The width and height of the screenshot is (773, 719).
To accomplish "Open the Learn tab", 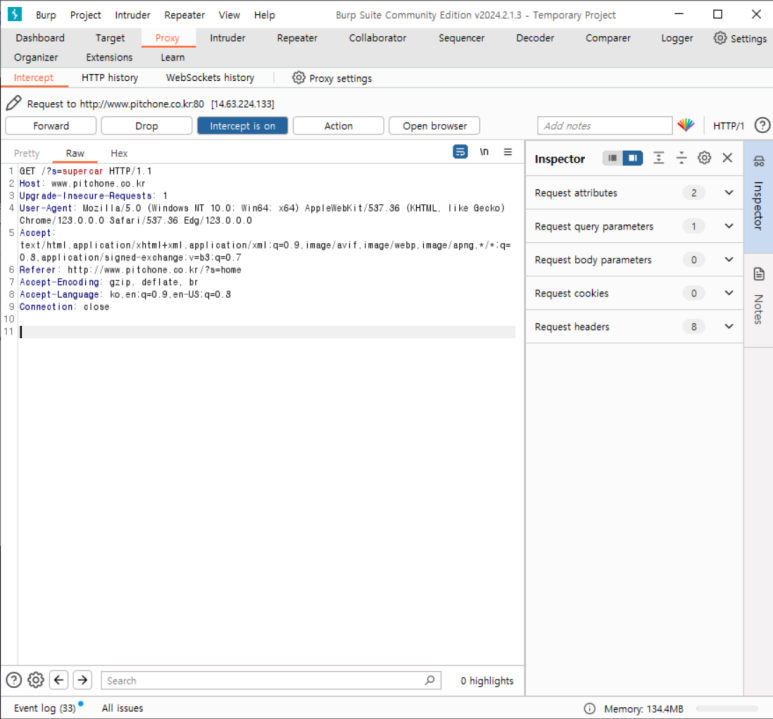I will pyautogui.click(x=173, y=57).
